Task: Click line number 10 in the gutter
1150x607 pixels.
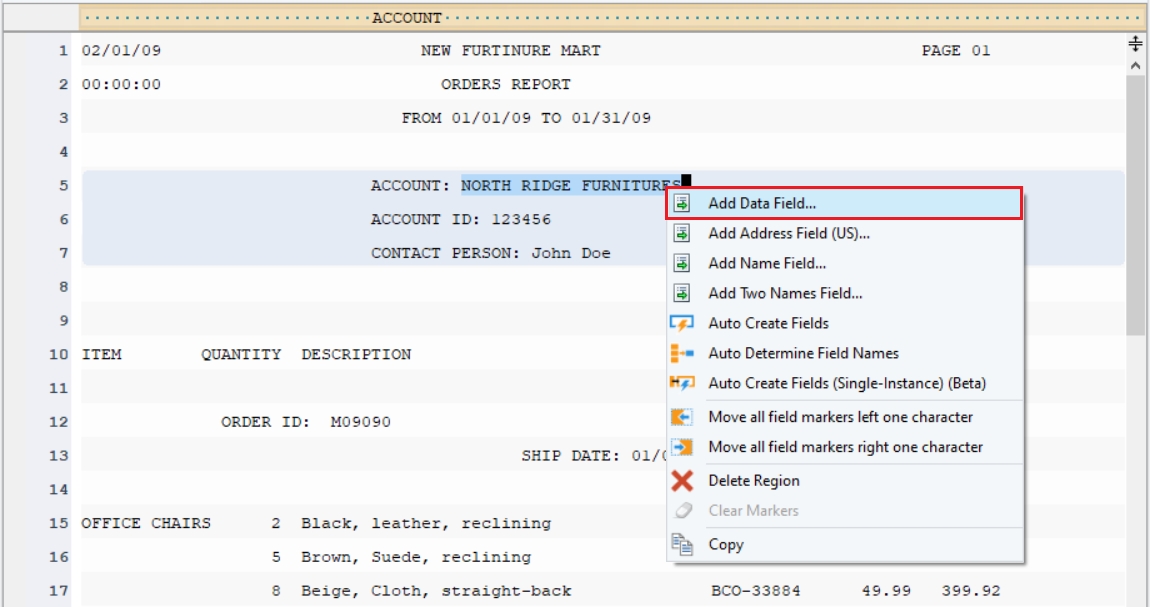Action: point(63,355)
